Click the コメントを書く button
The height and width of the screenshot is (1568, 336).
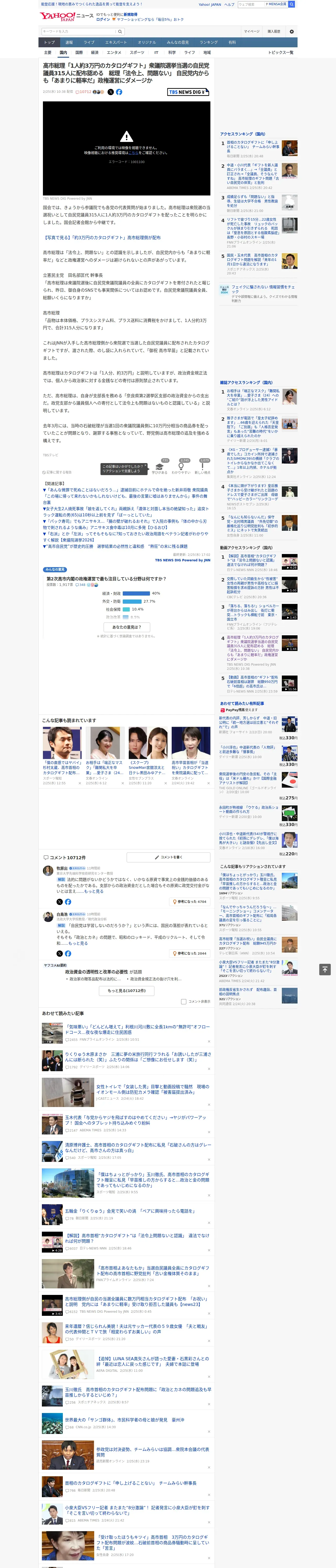point(168,857)
